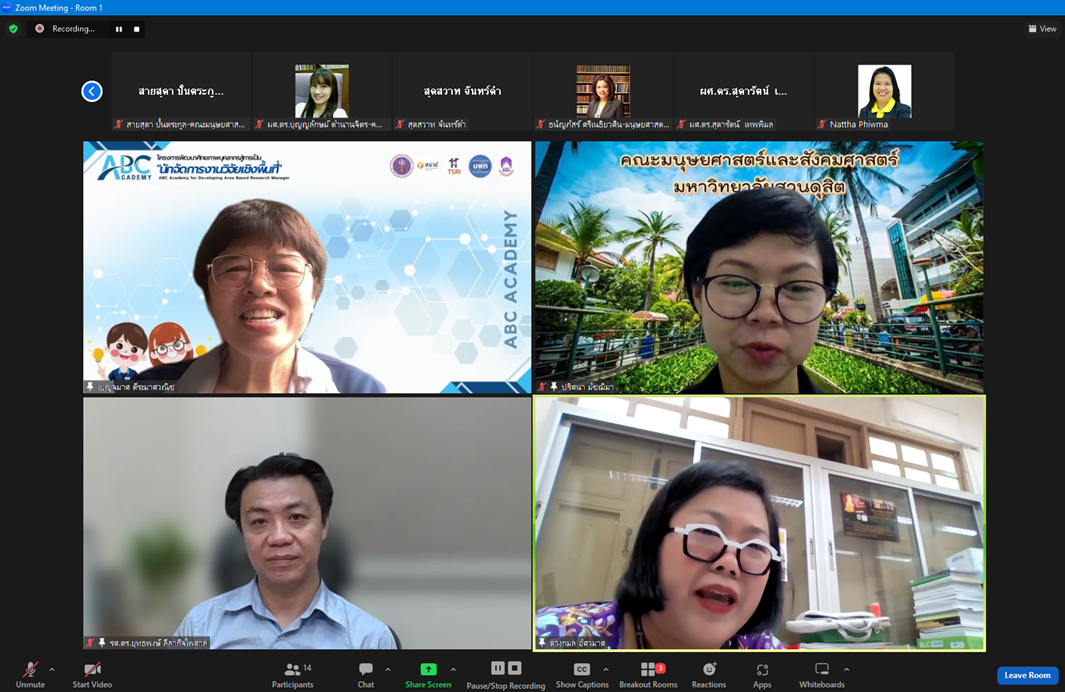
Task: Expand audio options arrow beside Unmute
Action: pos(52,670)
